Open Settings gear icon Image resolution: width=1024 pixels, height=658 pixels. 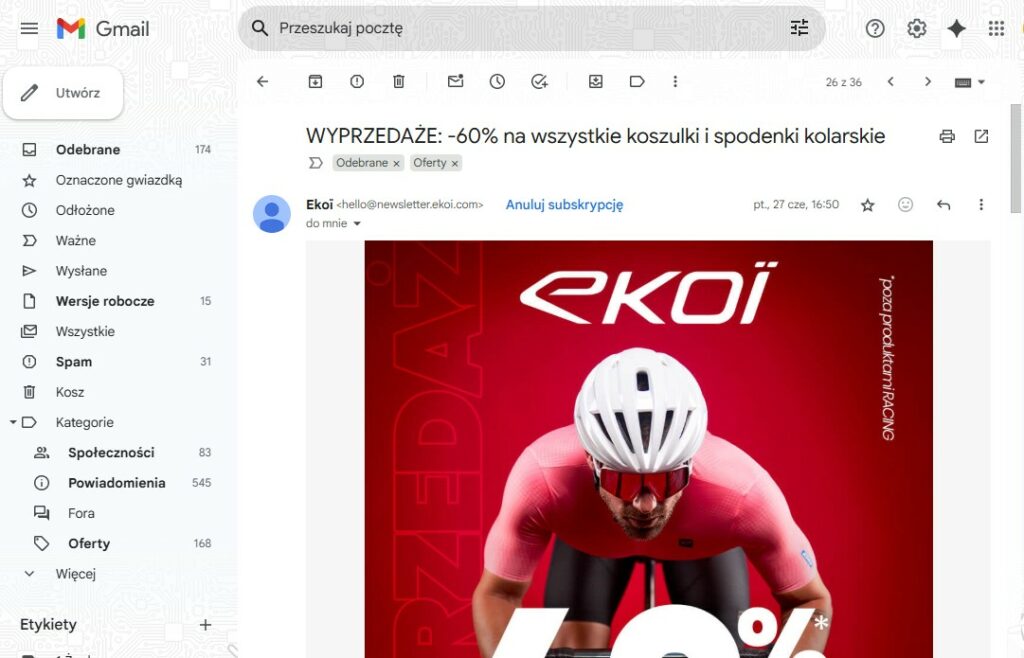(x=916, y=28)
